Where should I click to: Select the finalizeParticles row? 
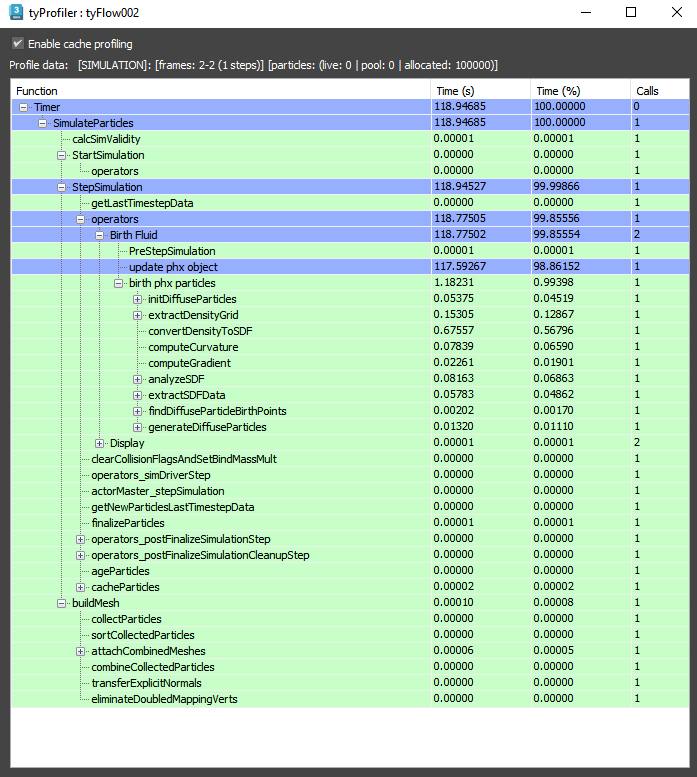(350, 523)
